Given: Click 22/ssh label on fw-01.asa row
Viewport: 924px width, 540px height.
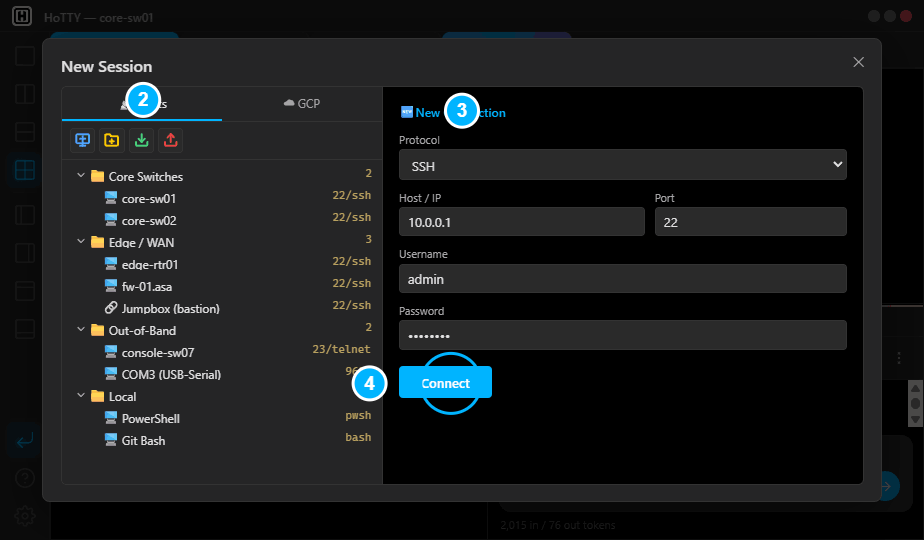Looking at the screenshot, I should (352, 283).
